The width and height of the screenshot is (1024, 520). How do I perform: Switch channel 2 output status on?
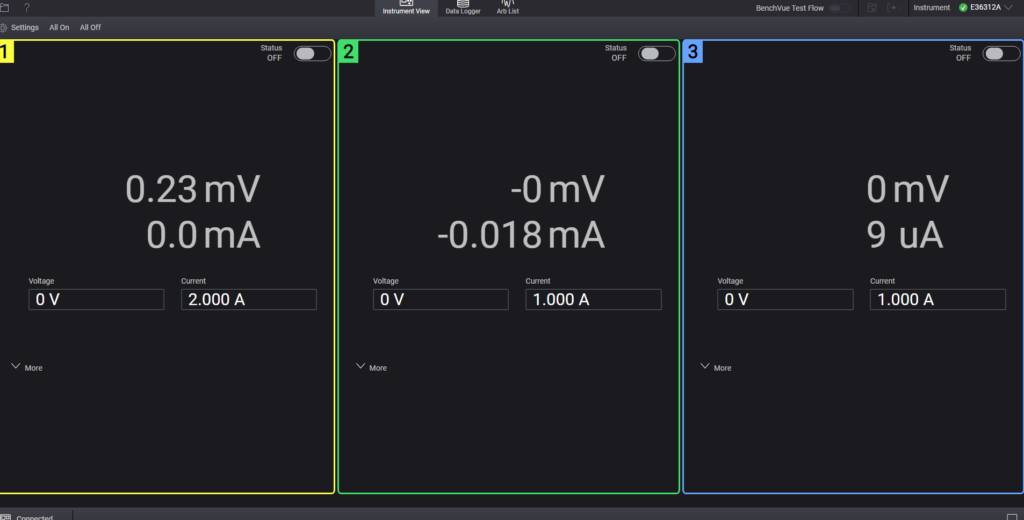656,54
